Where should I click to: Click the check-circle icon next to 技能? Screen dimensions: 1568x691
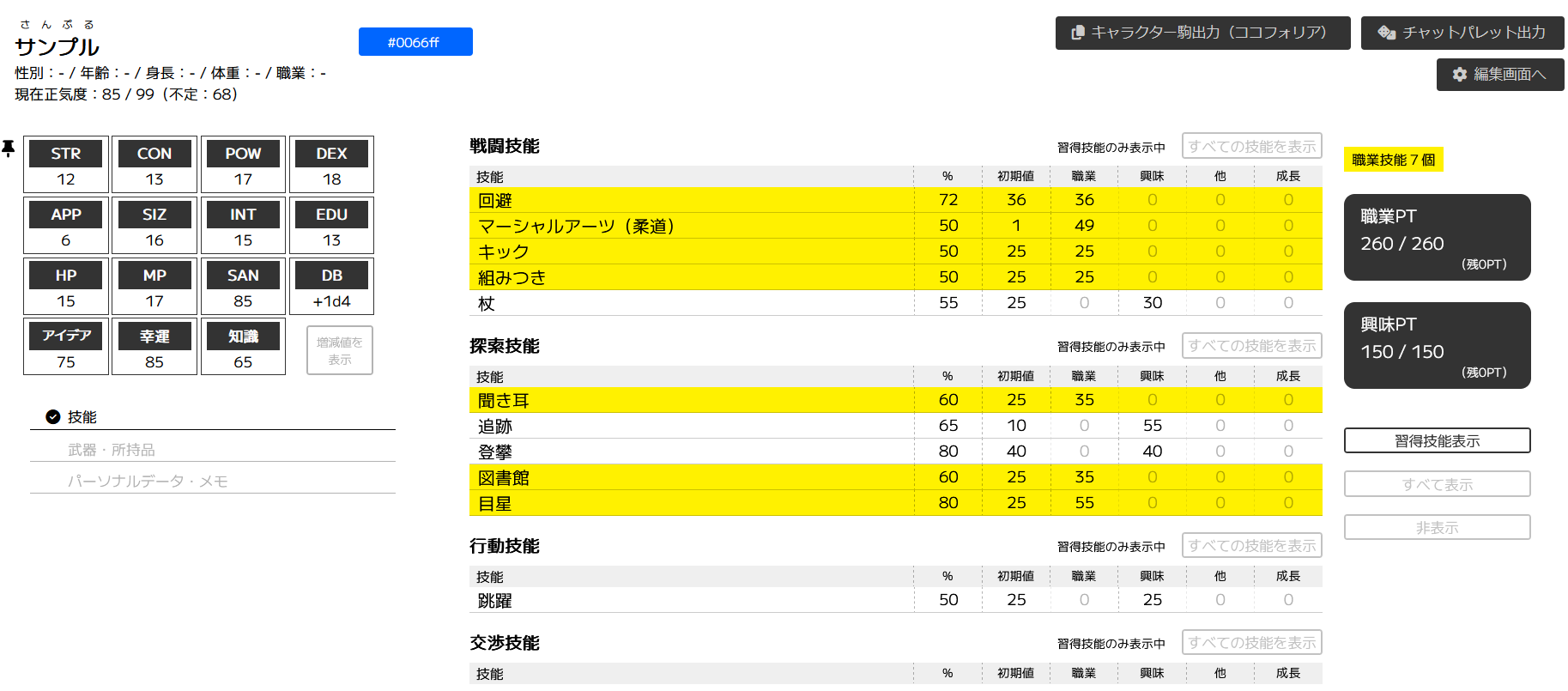click(x=53, y=417)
